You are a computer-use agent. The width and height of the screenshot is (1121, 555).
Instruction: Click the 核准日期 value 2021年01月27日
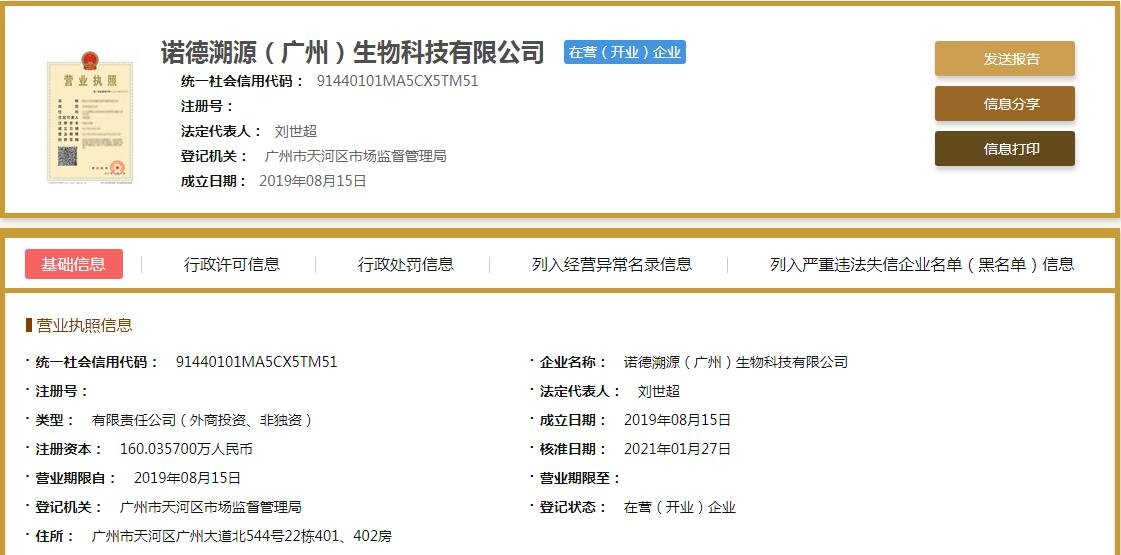[x=677, y=449]
